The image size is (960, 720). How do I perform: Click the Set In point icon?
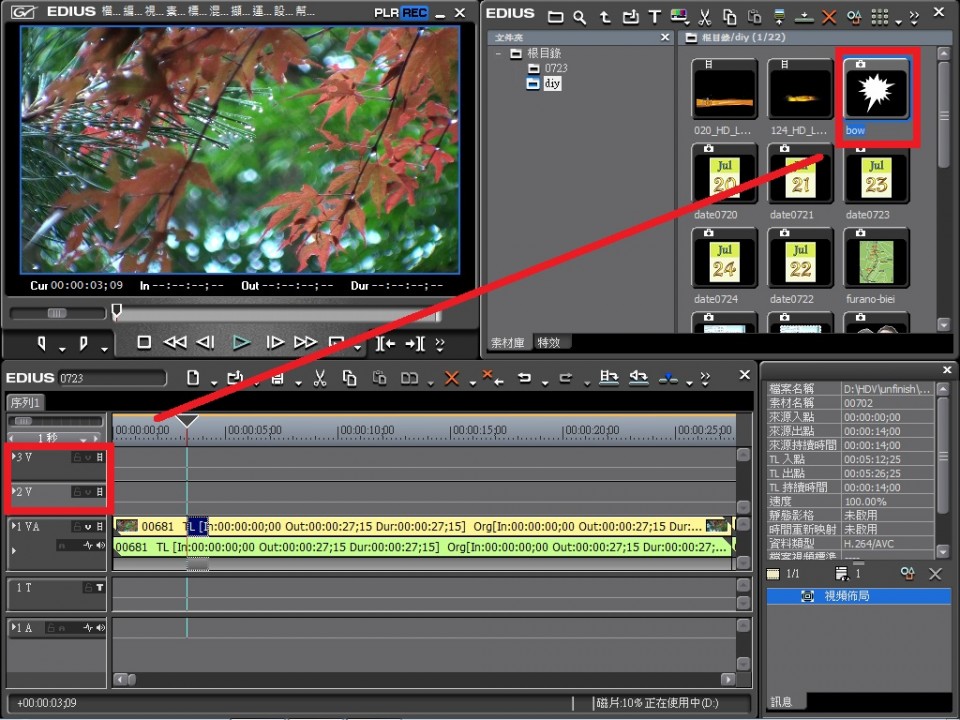click(x=43, y=343)
